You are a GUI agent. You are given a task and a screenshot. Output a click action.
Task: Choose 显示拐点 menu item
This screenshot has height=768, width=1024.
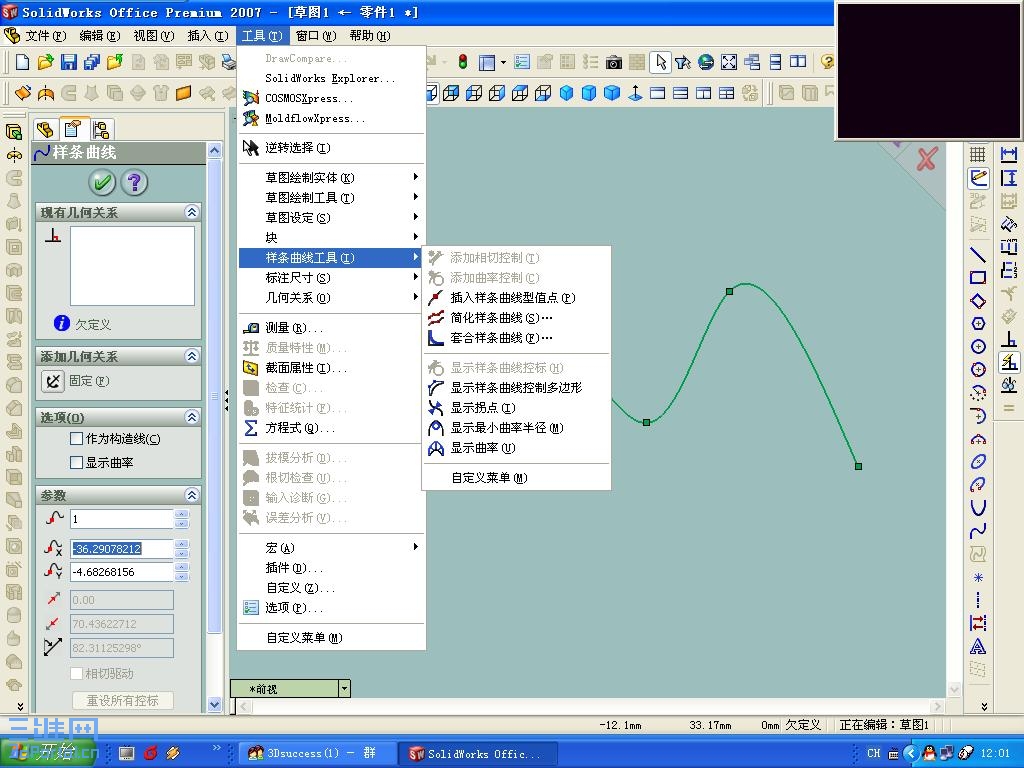pyautogui.click(x=516, y=408)
